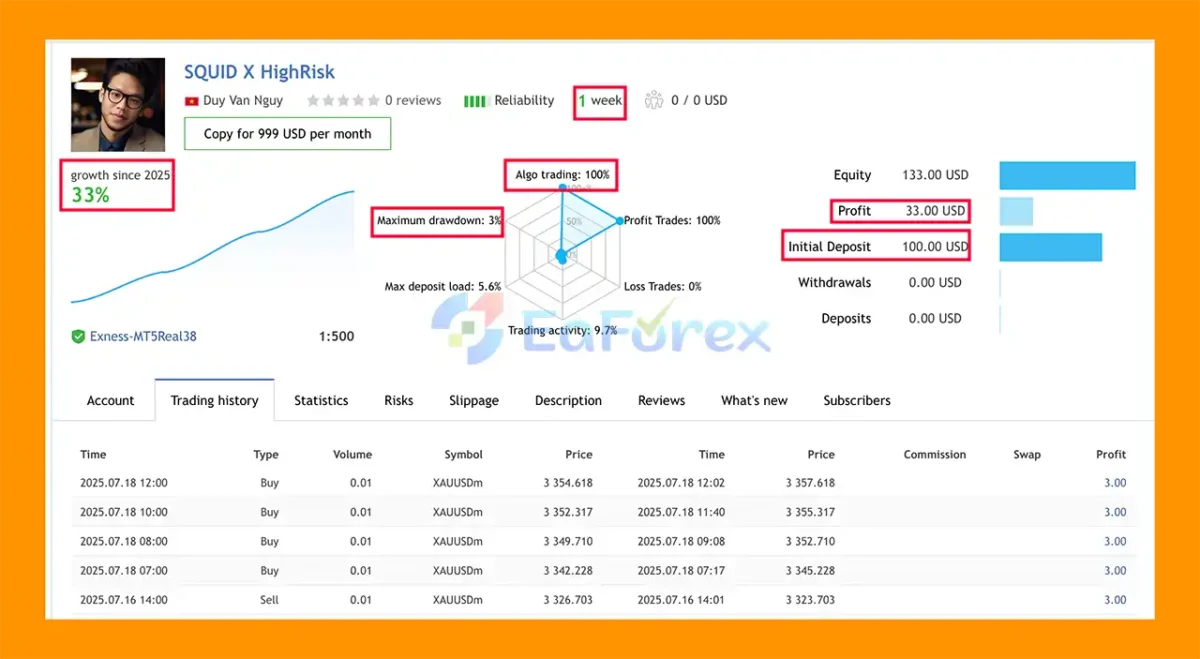The height and width of the screenshot is (659, 1200).
Task: Click the Commission column header
Action: 935,454
